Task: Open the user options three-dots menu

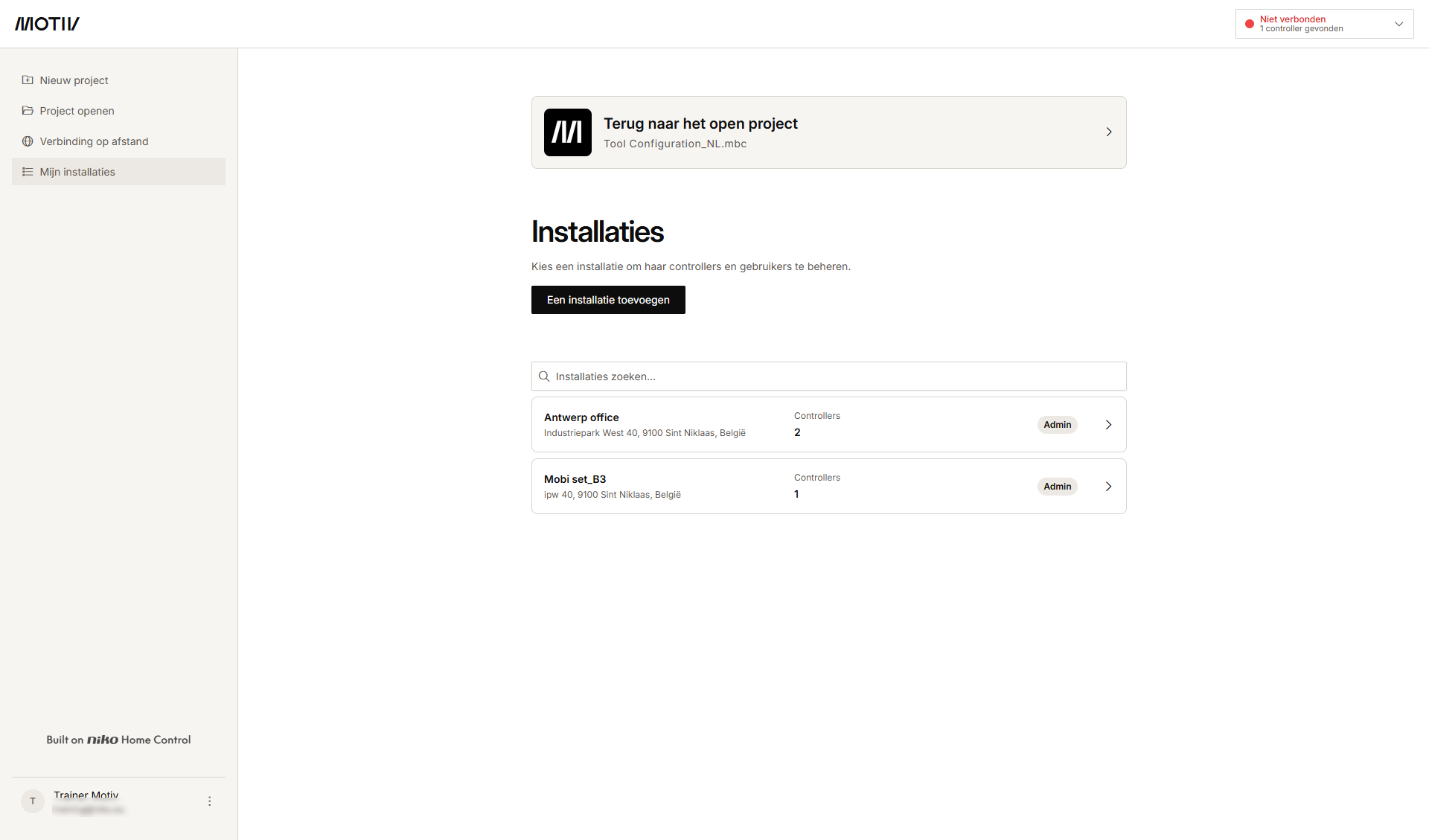Action: [209, 801]
